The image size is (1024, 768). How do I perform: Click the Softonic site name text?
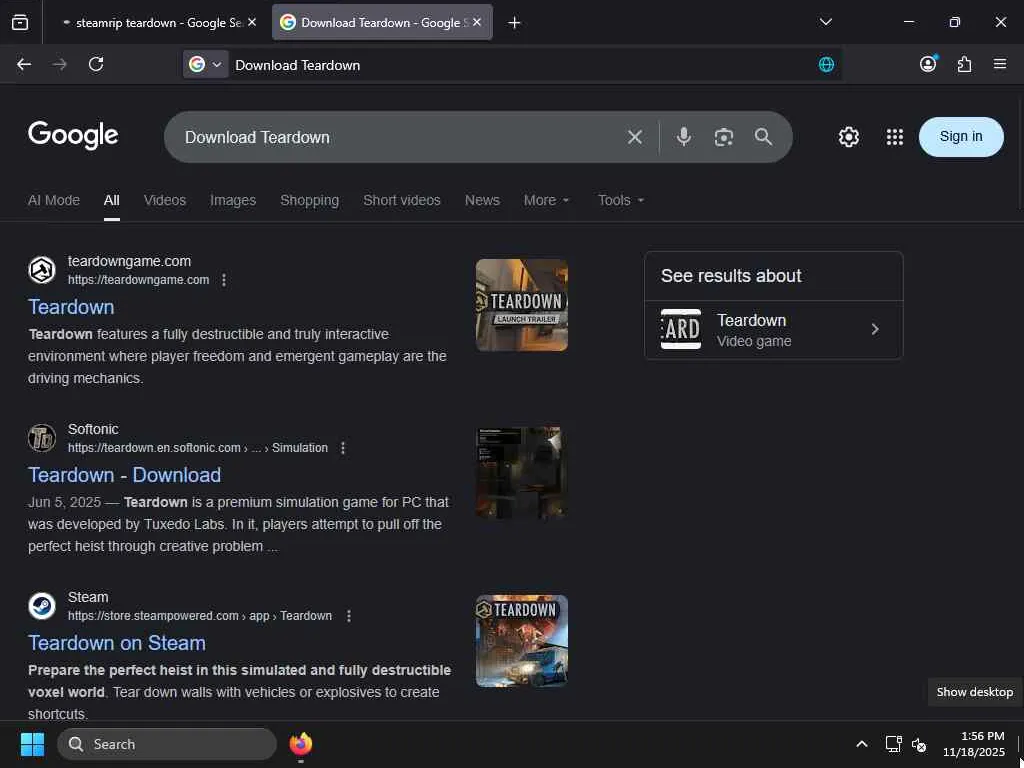click(x=93, y=429)
